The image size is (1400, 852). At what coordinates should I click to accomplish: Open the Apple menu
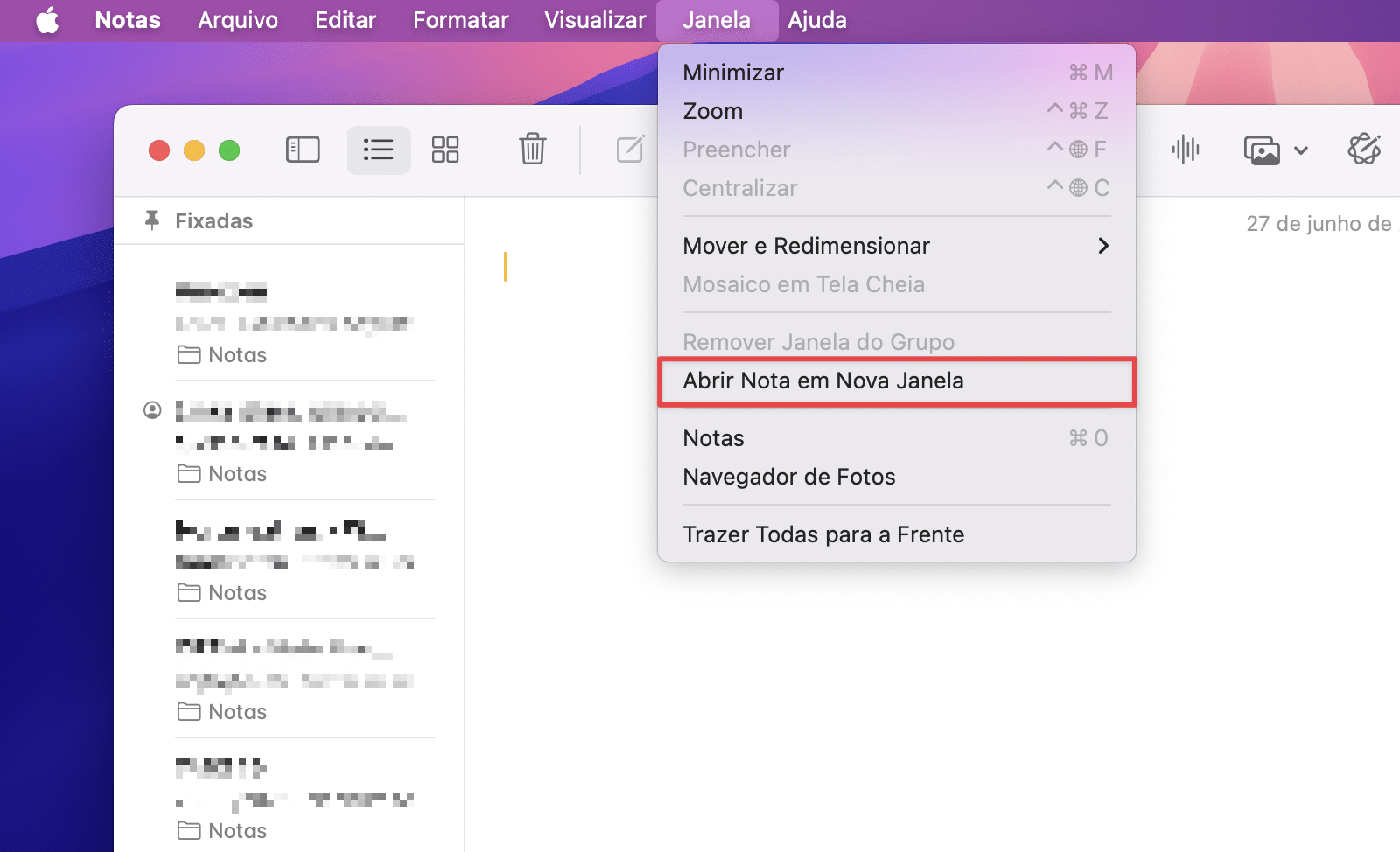(x=47, y=20)
